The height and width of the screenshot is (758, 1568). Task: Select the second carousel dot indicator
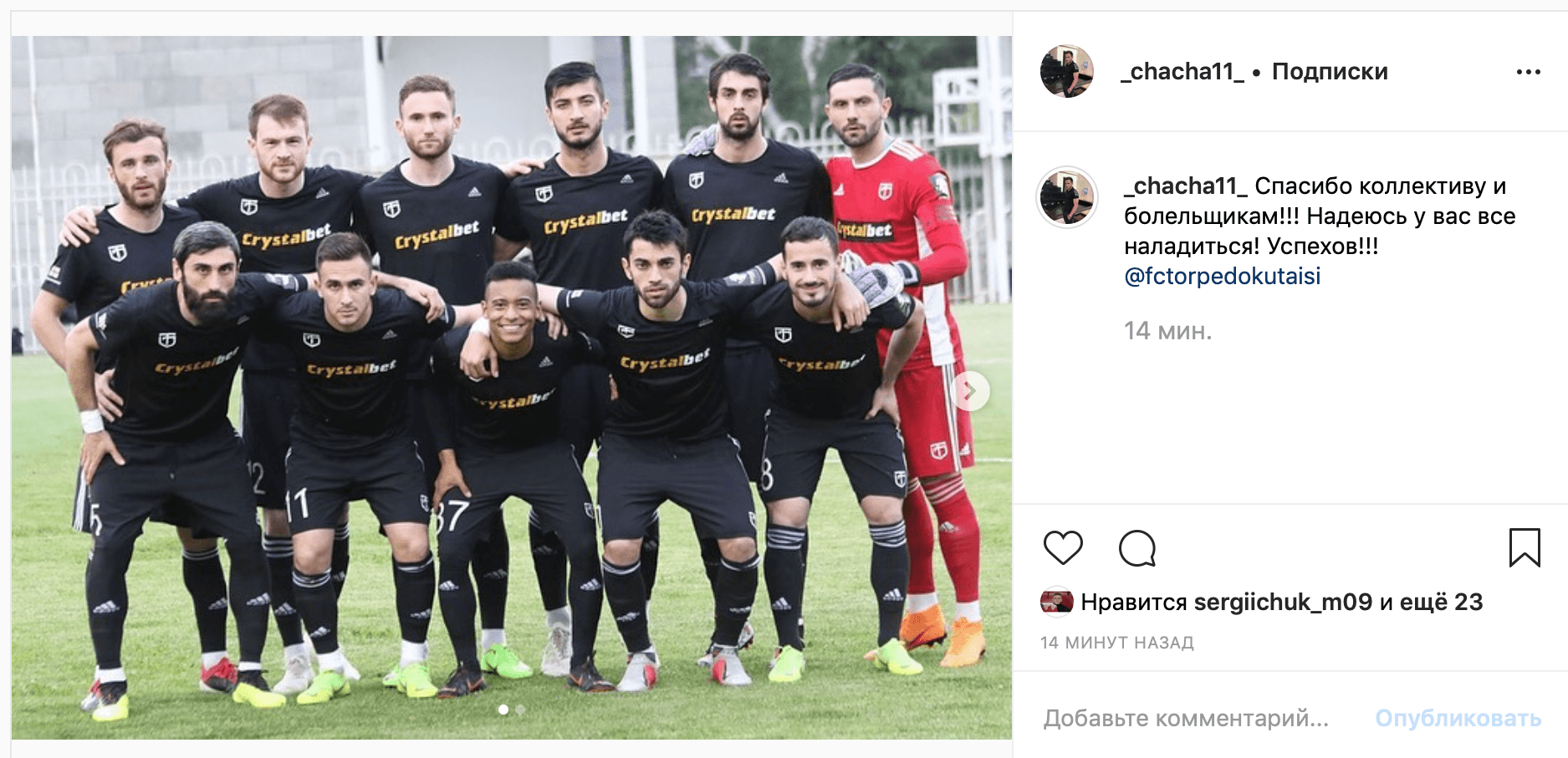pos(520,710)
